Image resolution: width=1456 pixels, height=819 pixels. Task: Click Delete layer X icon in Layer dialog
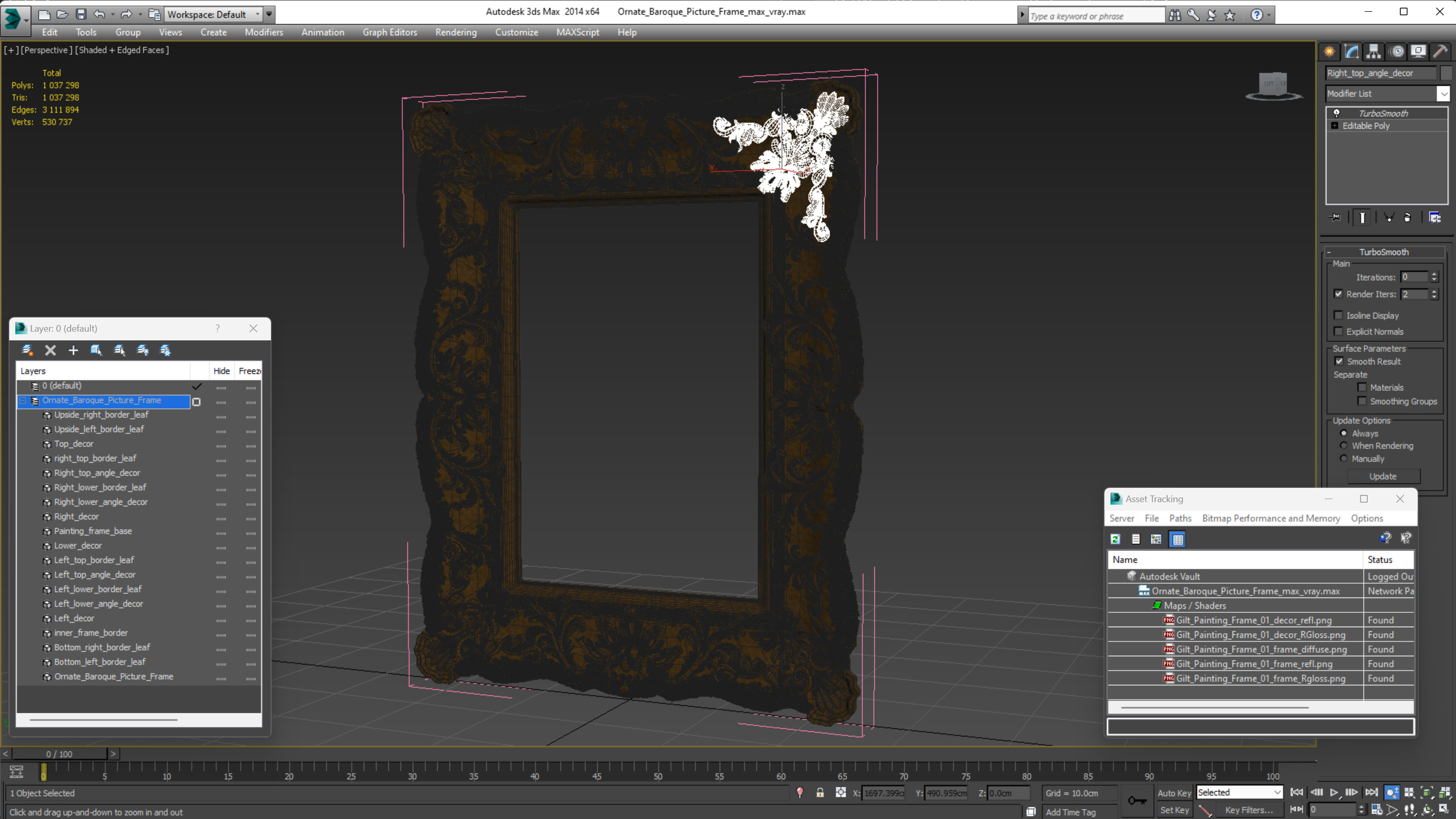coord(51,351)
